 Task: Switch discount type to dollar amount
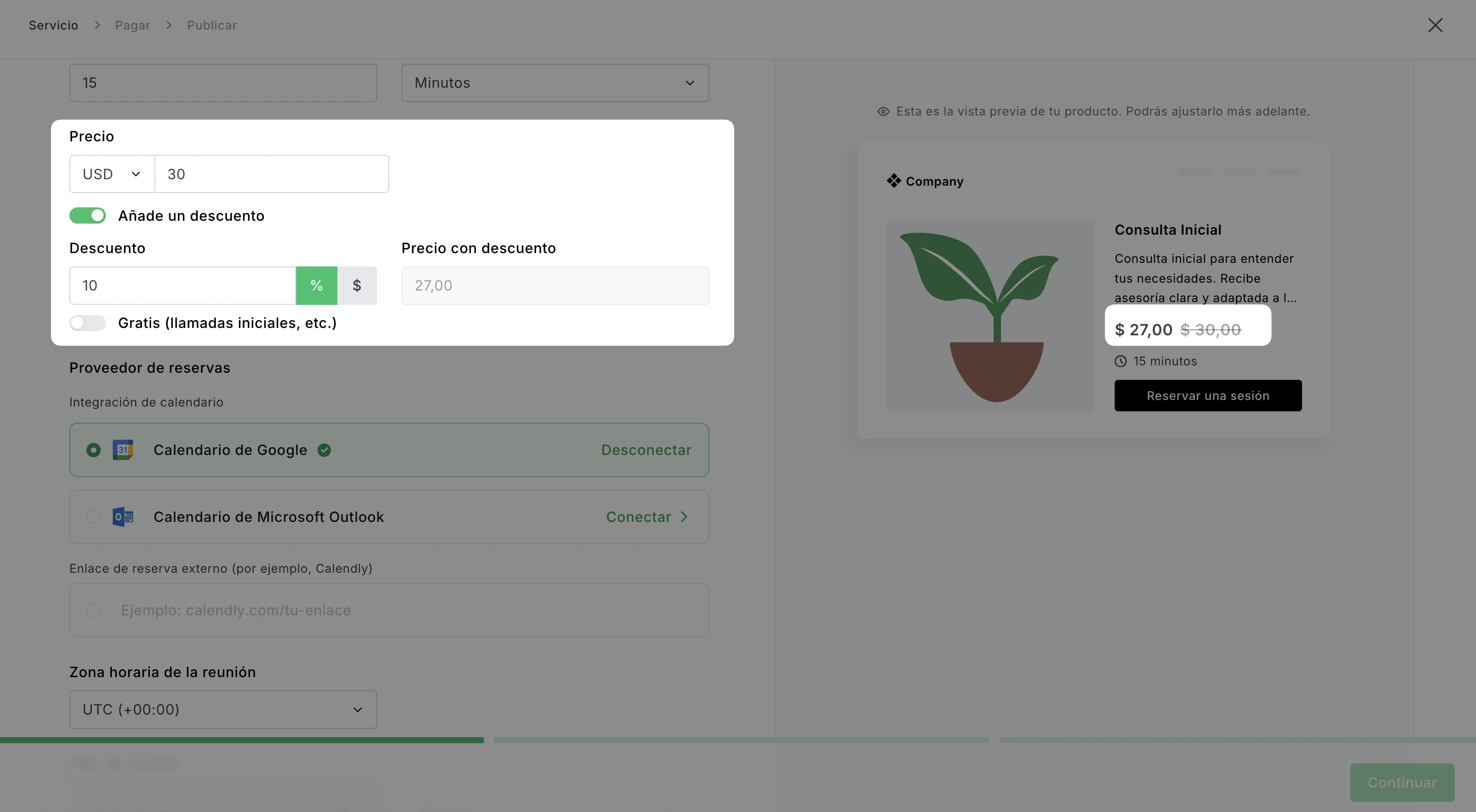tap(357, 286)
